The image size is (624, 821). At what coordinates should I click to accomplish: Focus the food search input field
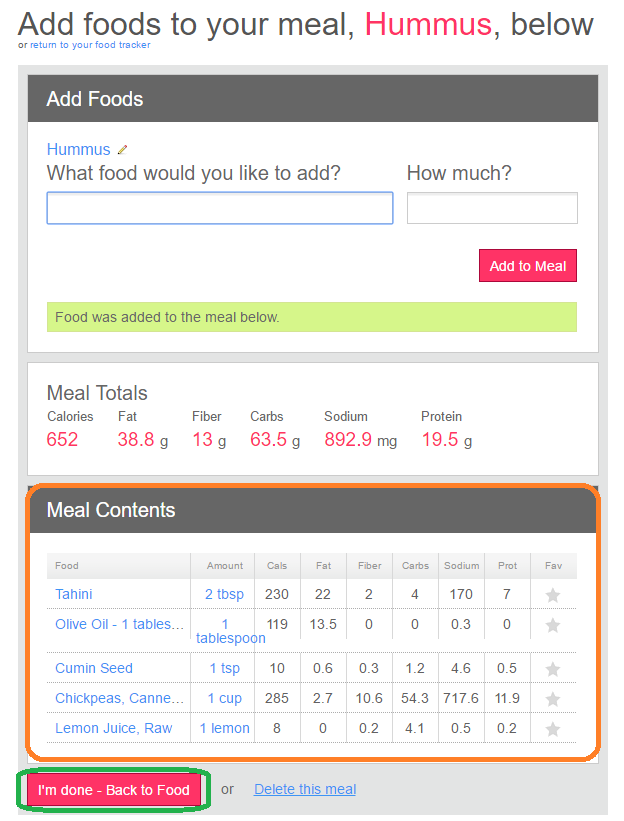click(x=220, y=208)
